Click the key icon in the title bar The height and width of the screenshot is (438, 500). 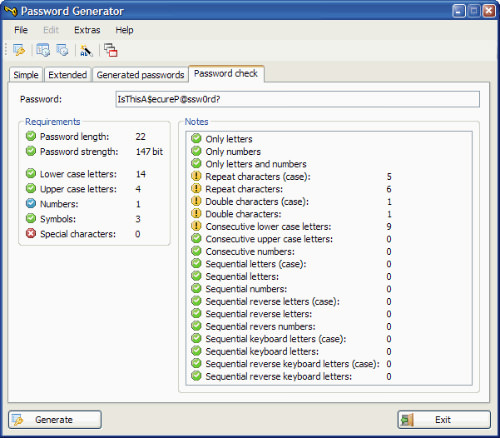click(11, 11)
